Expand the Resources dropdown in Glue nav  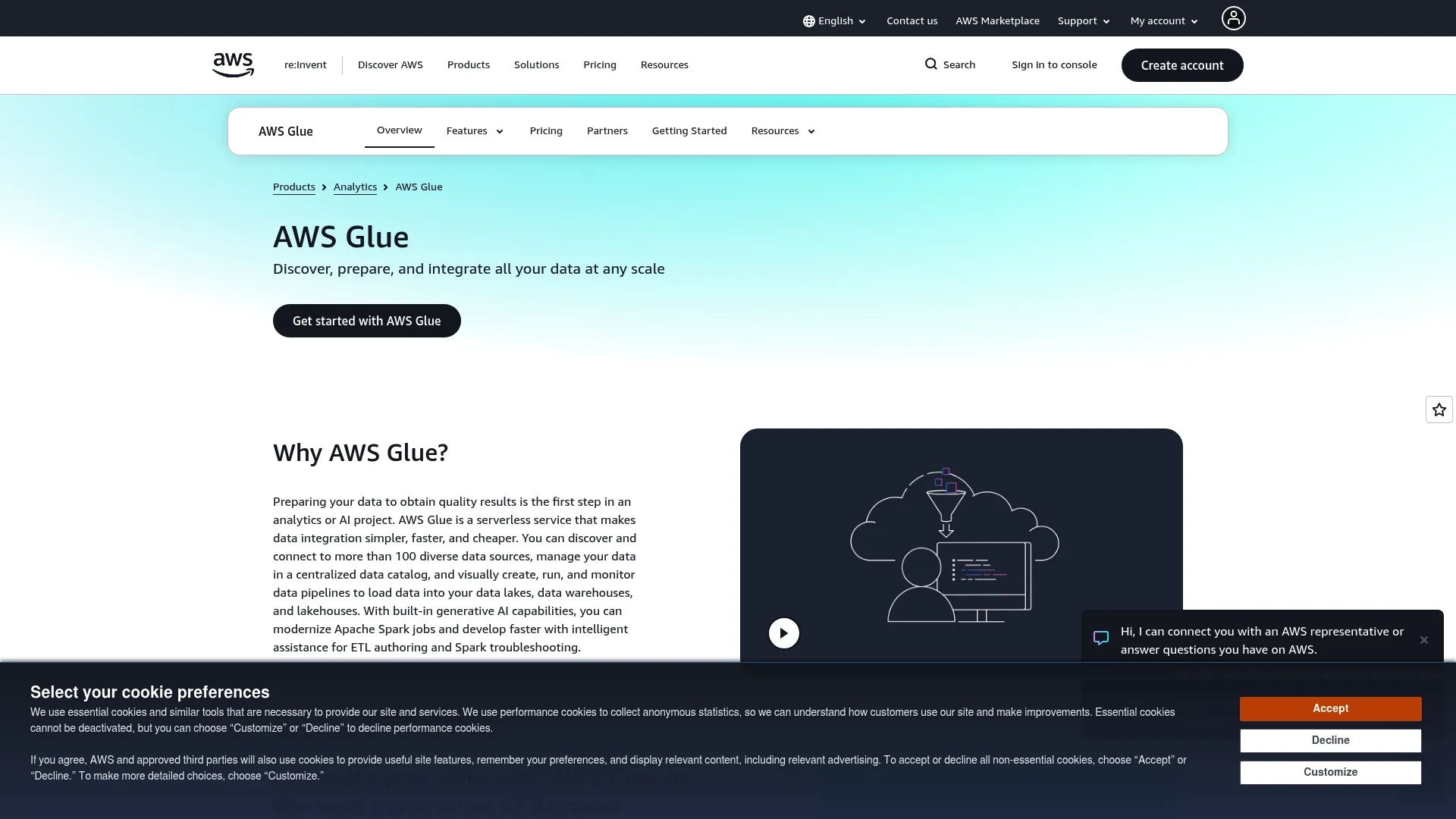[x=783, y=131]
